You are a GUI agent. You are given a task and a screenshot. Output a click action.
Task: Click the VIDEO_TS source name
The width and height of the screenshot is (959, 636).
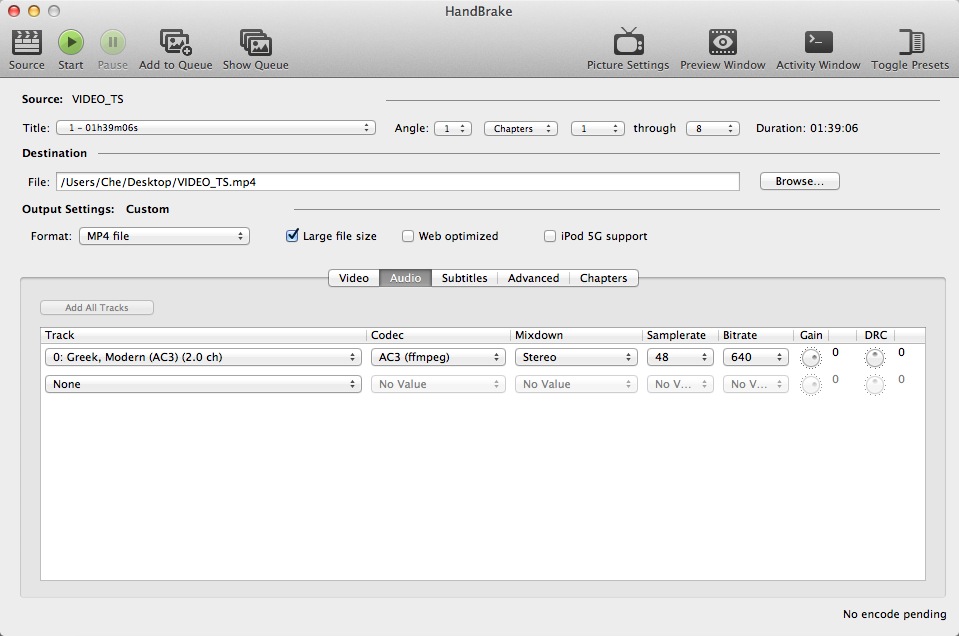97,99
